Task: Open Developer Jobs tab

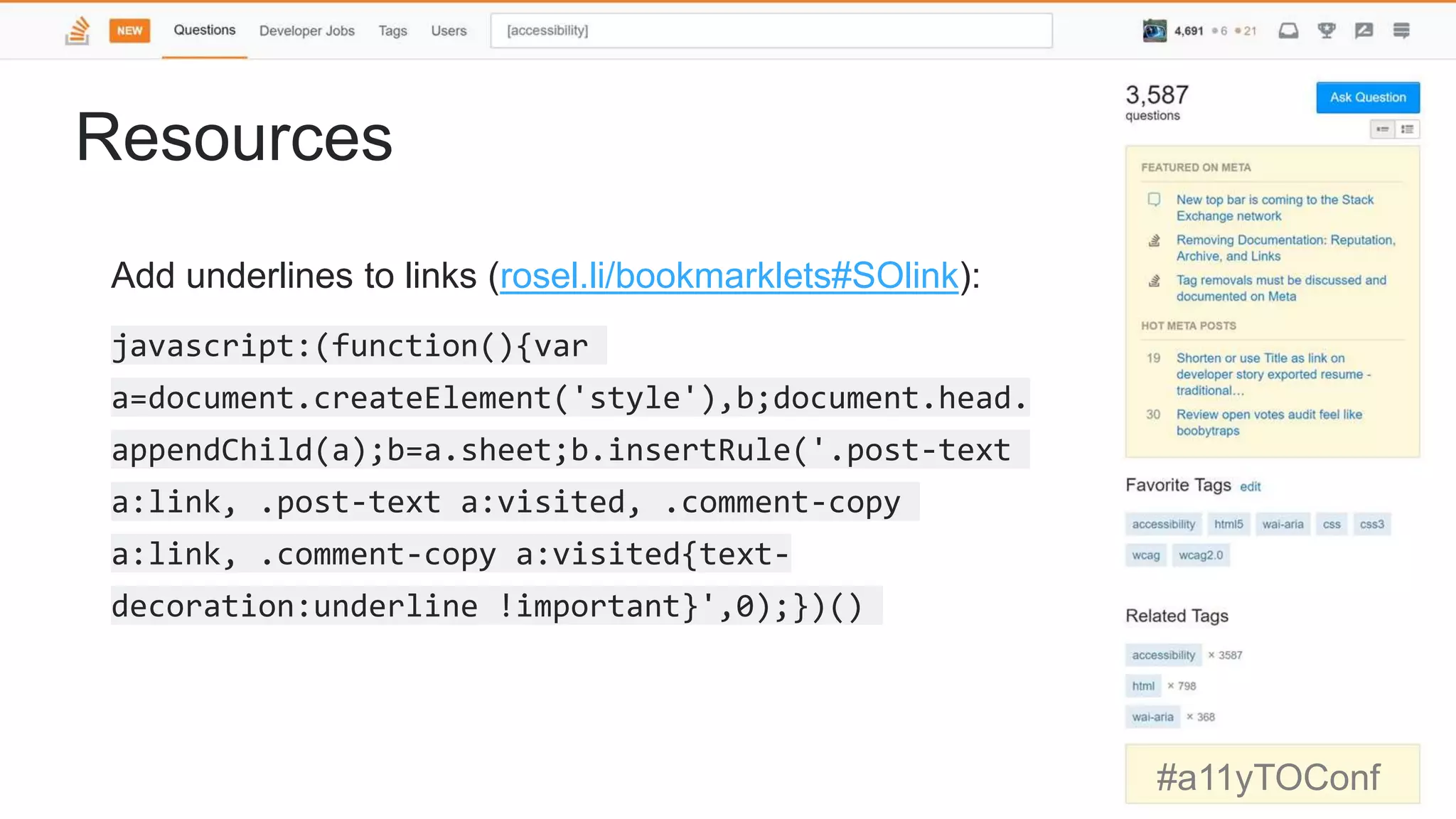Action: point(307,31)
